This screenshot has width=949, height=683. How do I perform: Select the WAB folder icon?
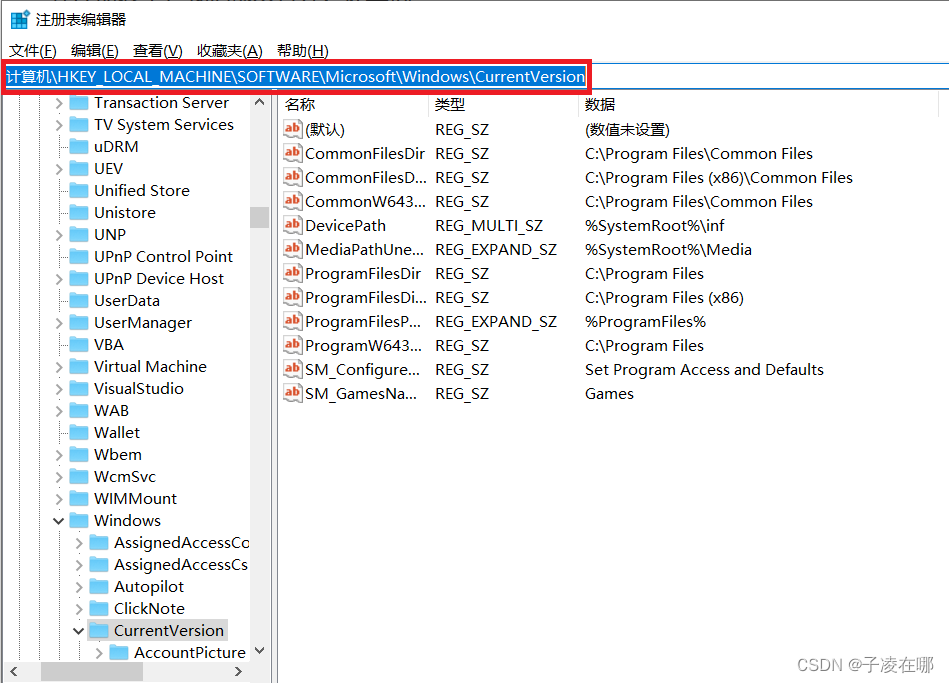pyautogui.click(x=79, y=411)
